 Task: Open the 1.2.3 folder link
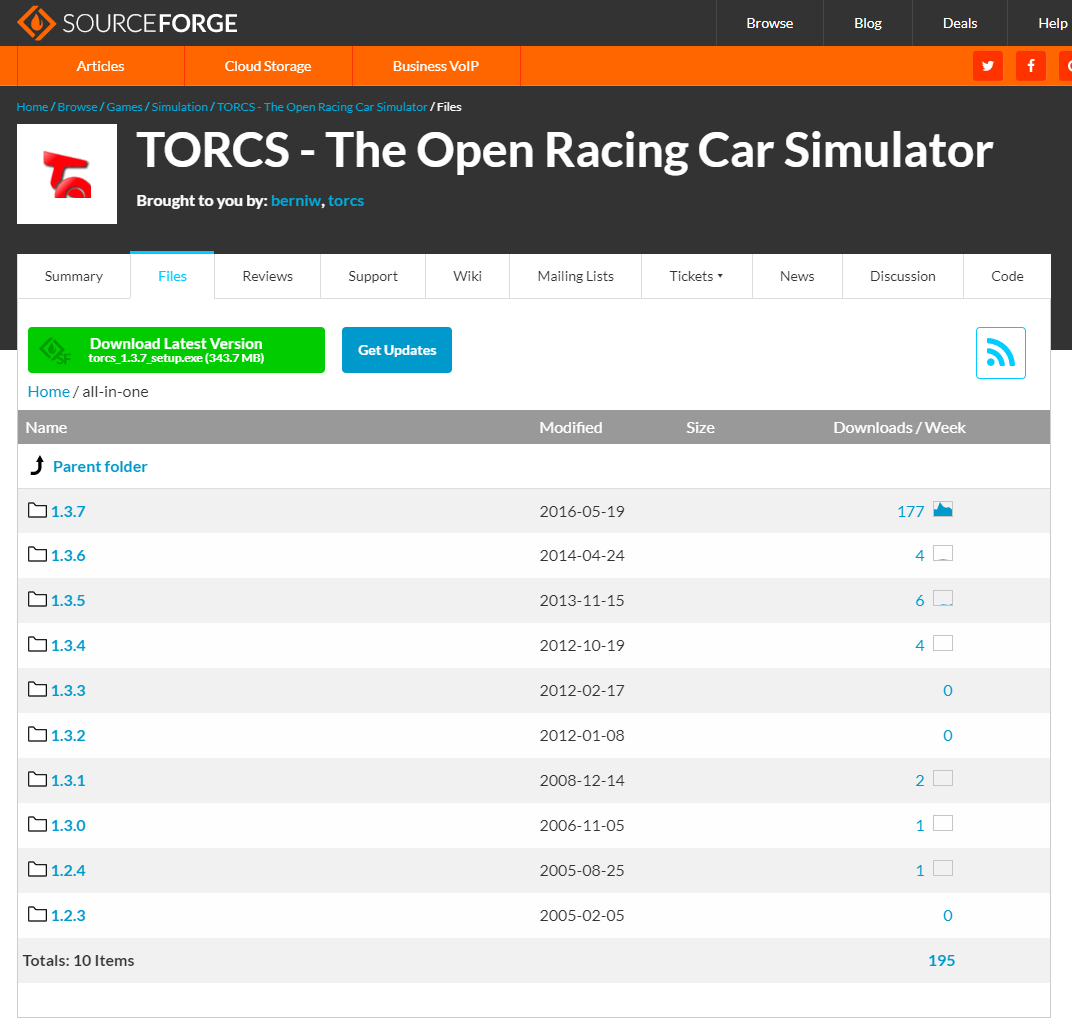[68, 916]
